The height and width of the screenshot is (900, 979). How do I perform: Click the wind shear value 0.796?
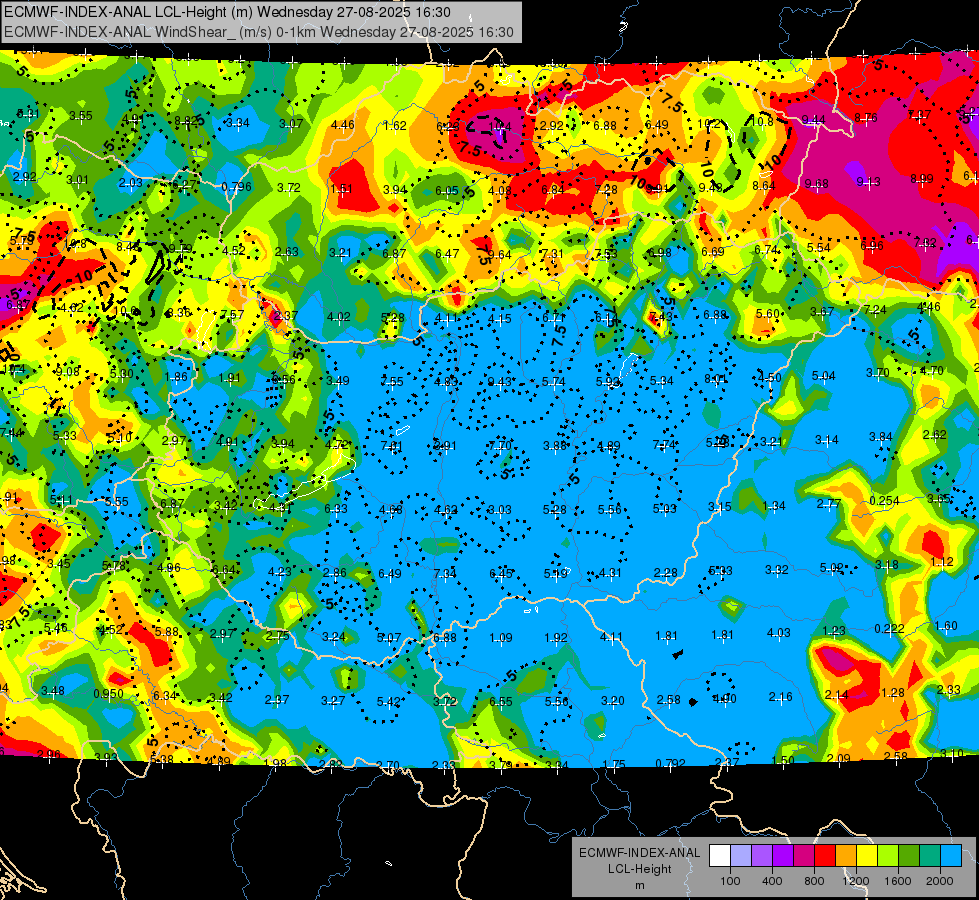pos(237,187)
